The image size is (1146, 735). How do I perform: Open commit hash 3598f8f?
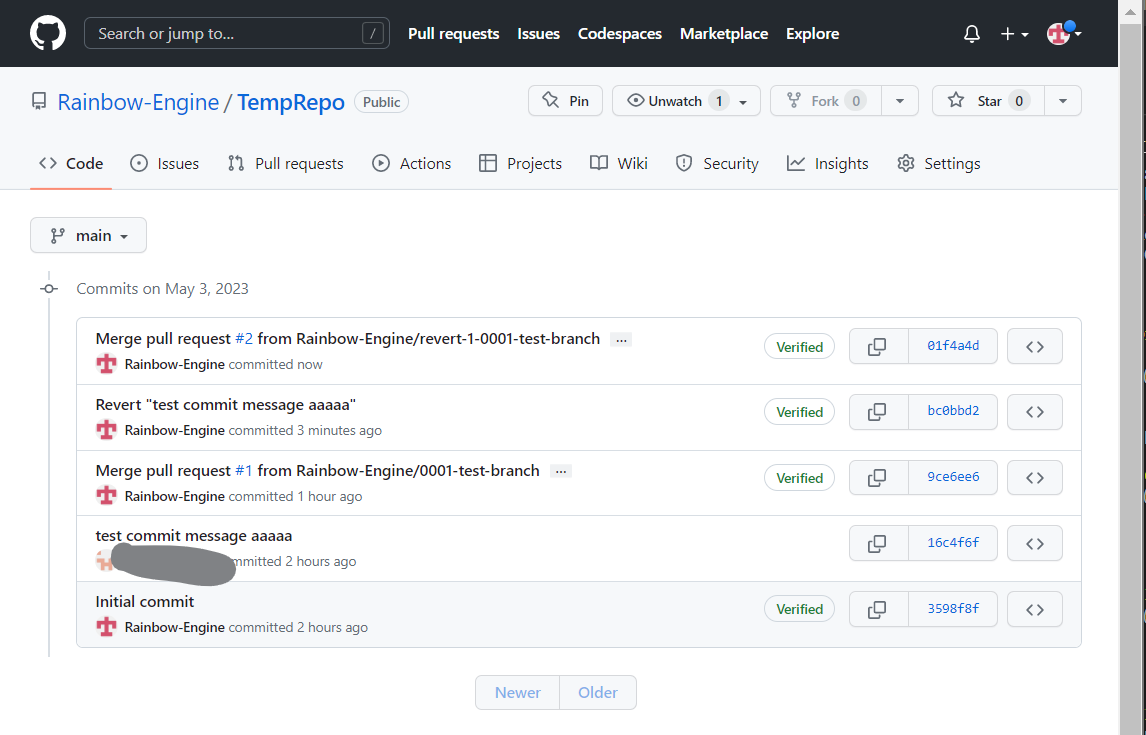tap(953, 609)
